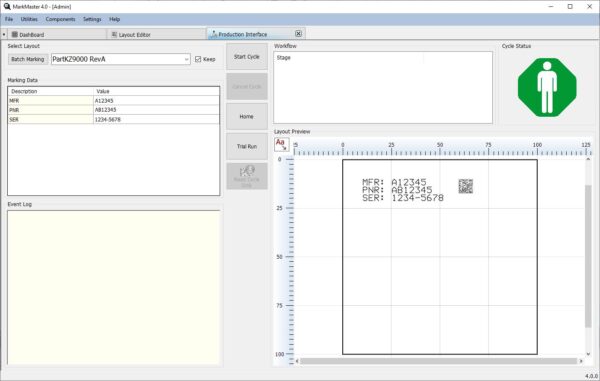Click the Batch Marking button

click(28, 59)
